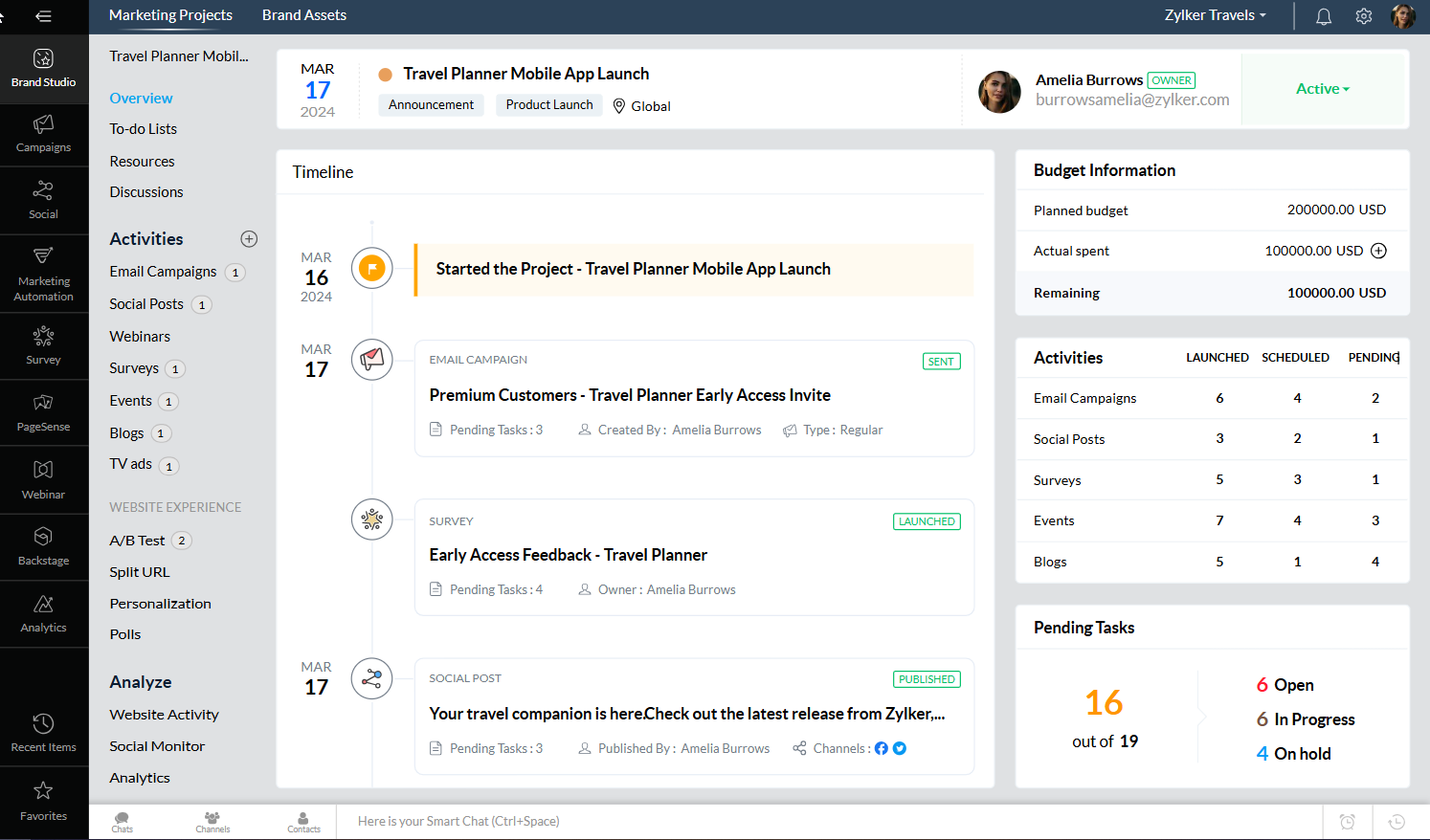Click the Facebook channel icon on the social post
Viewport: 1430px width, 840px height.
881,747
